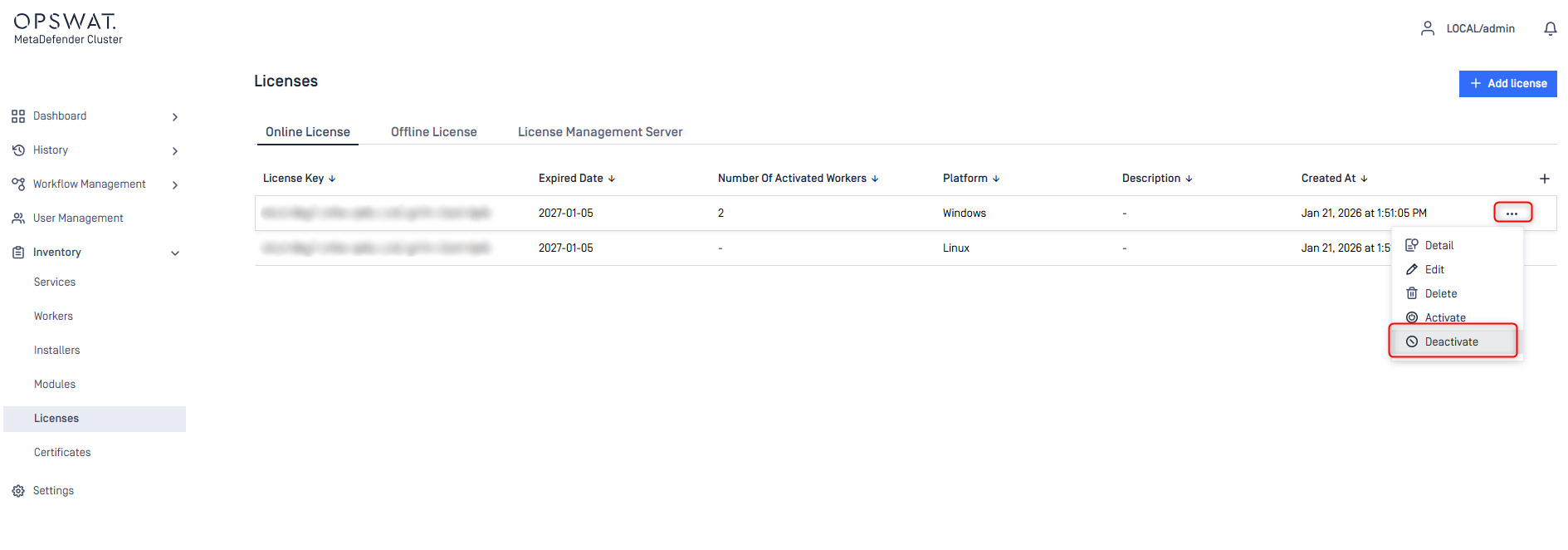Screen dimensions: 1568x550
Task: Click the user profile icon
Action: pyautogui.click(x=1427, y=28)
